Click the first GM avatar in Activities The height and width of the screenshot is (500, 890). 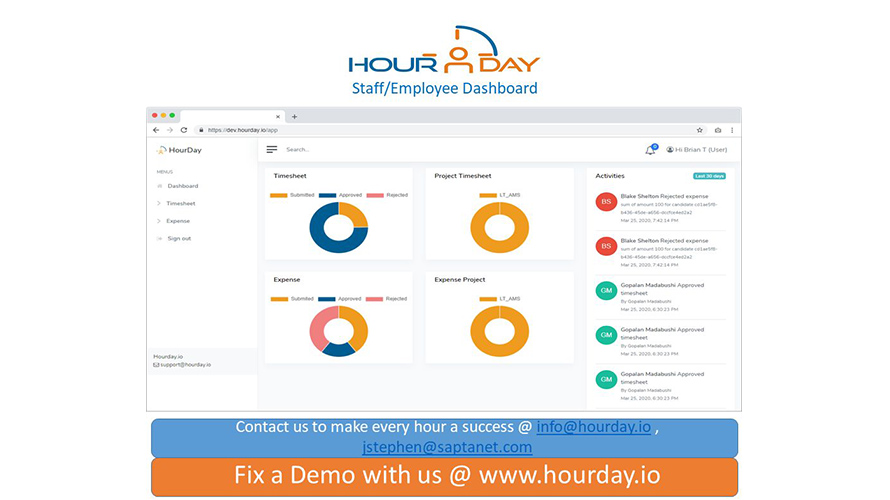606,291
